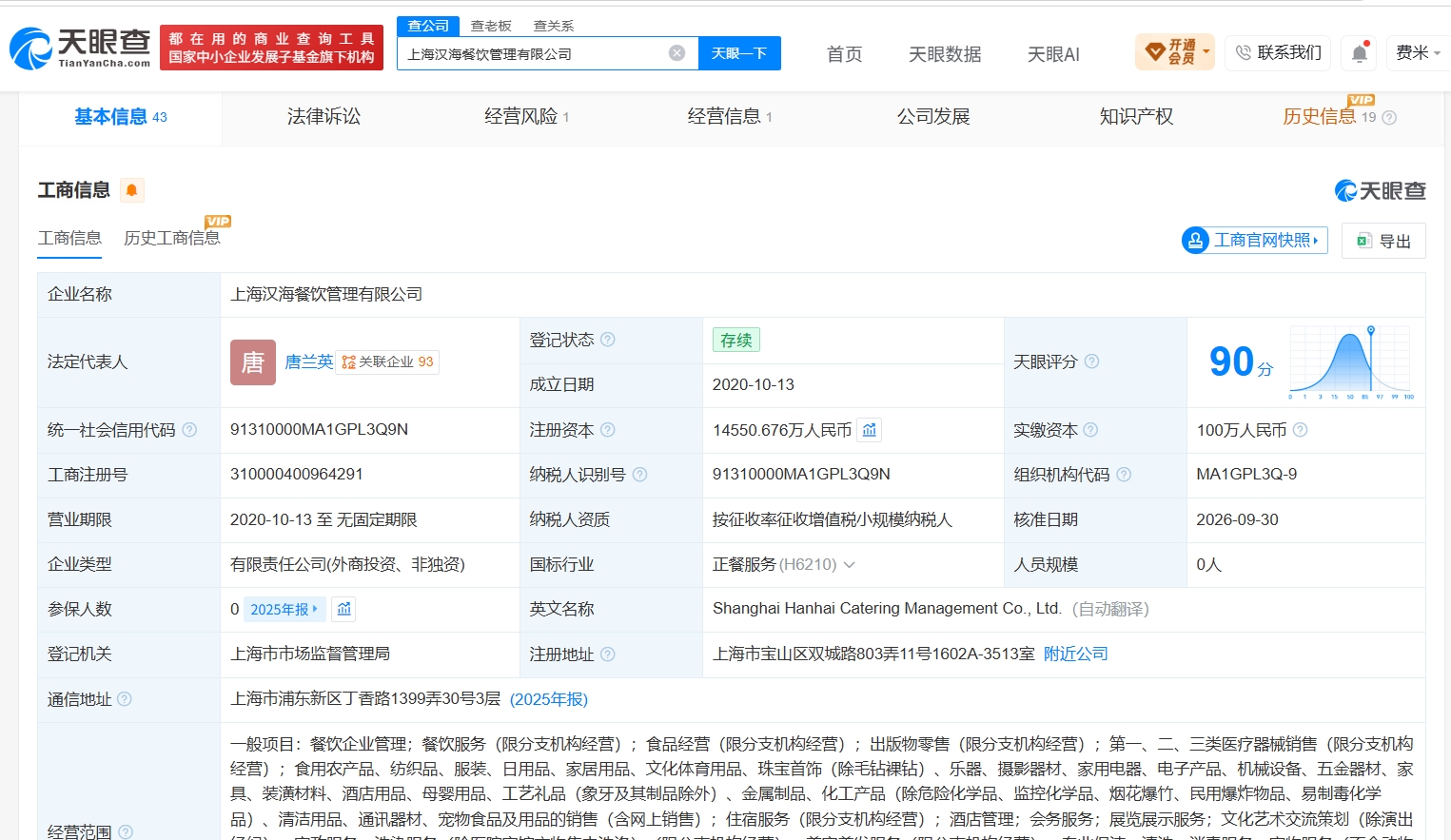1451x840 pixels.
Task: Go to 天眼数据 in top navigation
Action: point(945,54)
